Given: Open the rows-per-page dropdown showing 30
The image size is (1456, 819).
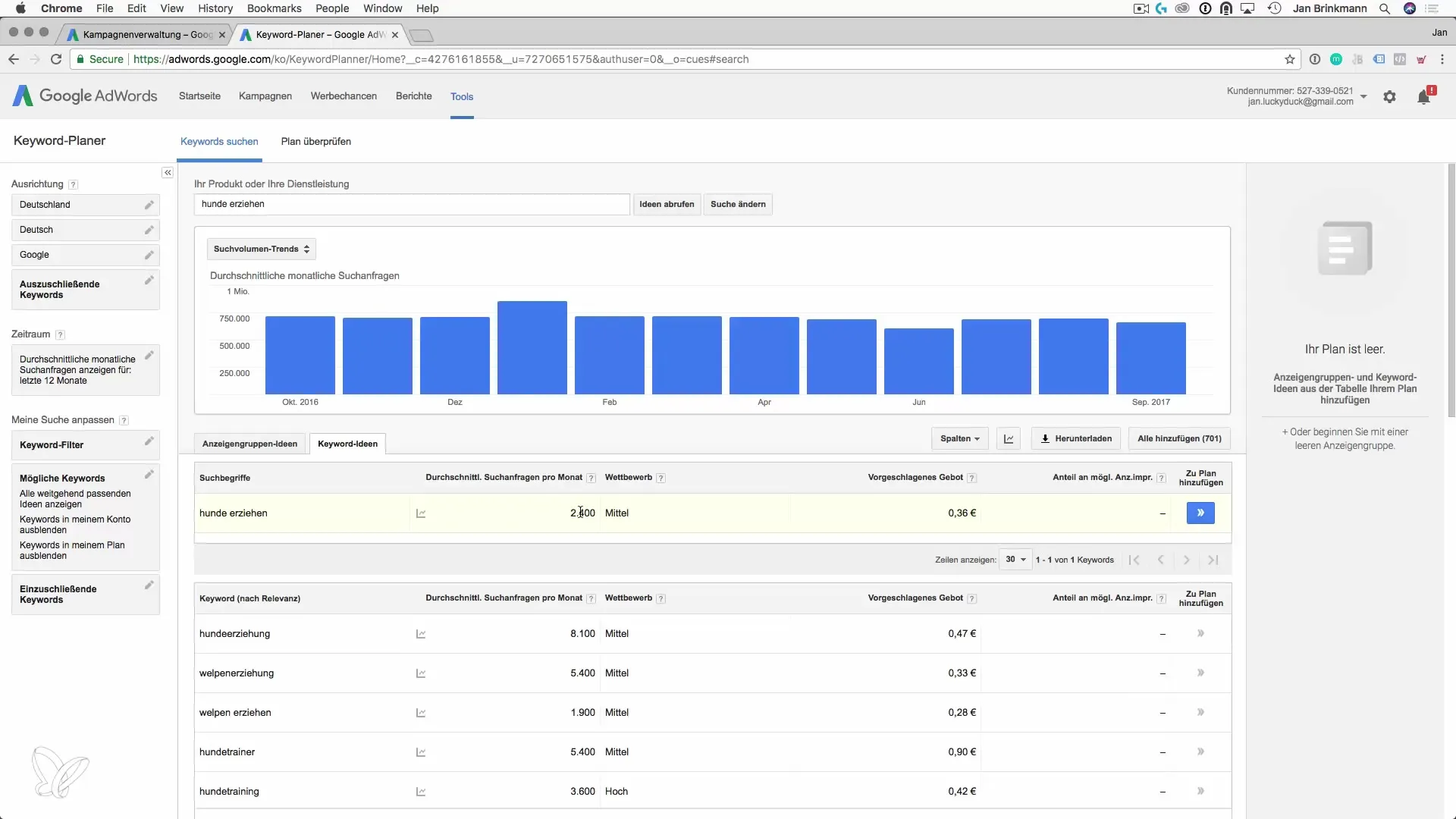Looking at the screenshot, I should pyautogui.click(x=1015, y=560).
